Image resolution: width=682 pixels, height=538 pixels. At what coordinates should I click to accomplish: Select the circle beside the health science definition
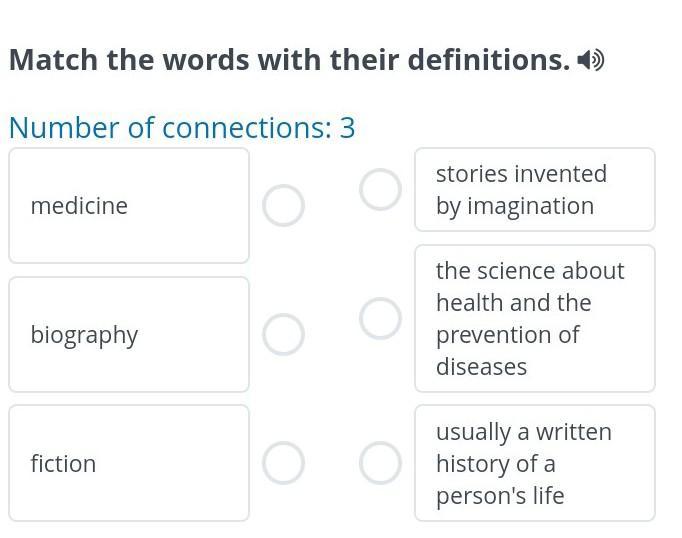pos(381,319)
